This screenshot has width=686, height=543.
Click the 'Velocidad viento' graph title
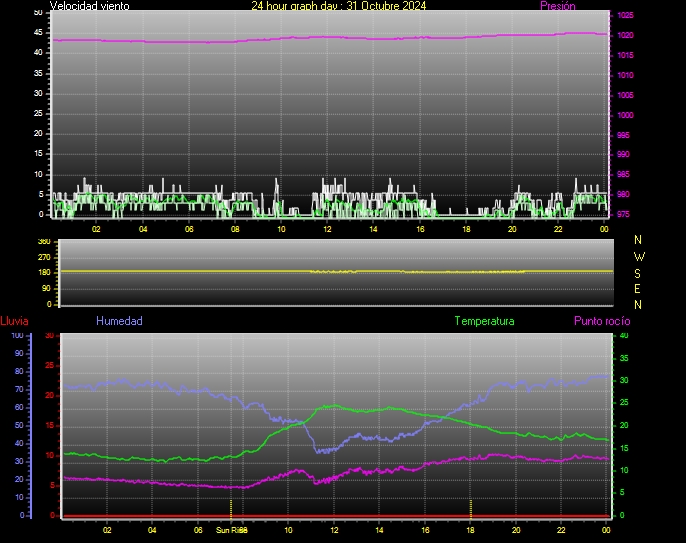click(x=89, y=6)
